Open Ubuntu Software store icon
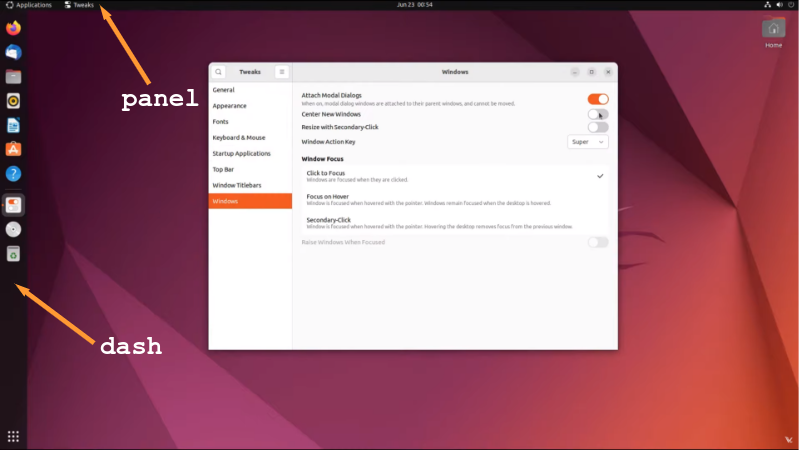 tap(13, 149)
